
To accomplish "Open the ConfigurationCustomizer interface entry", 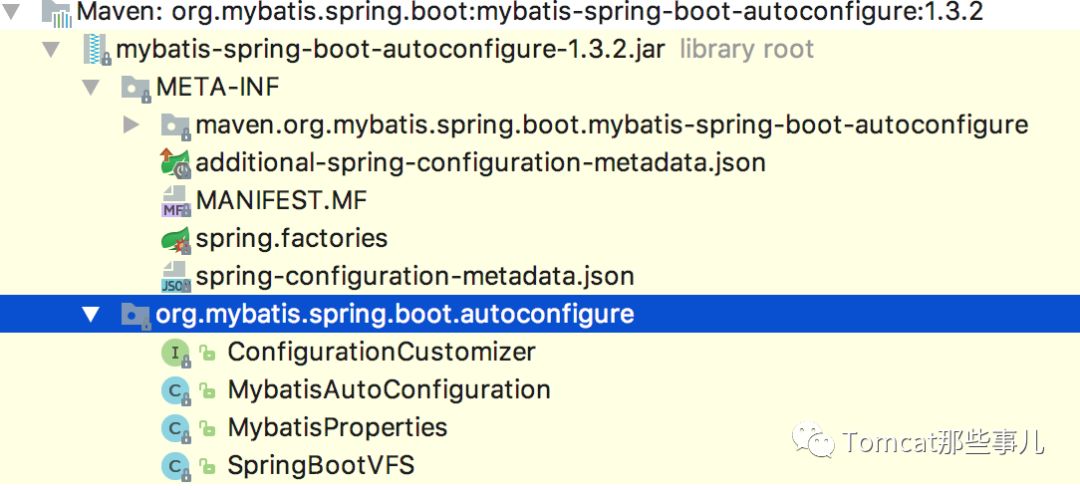I will (x=382, y=352).
